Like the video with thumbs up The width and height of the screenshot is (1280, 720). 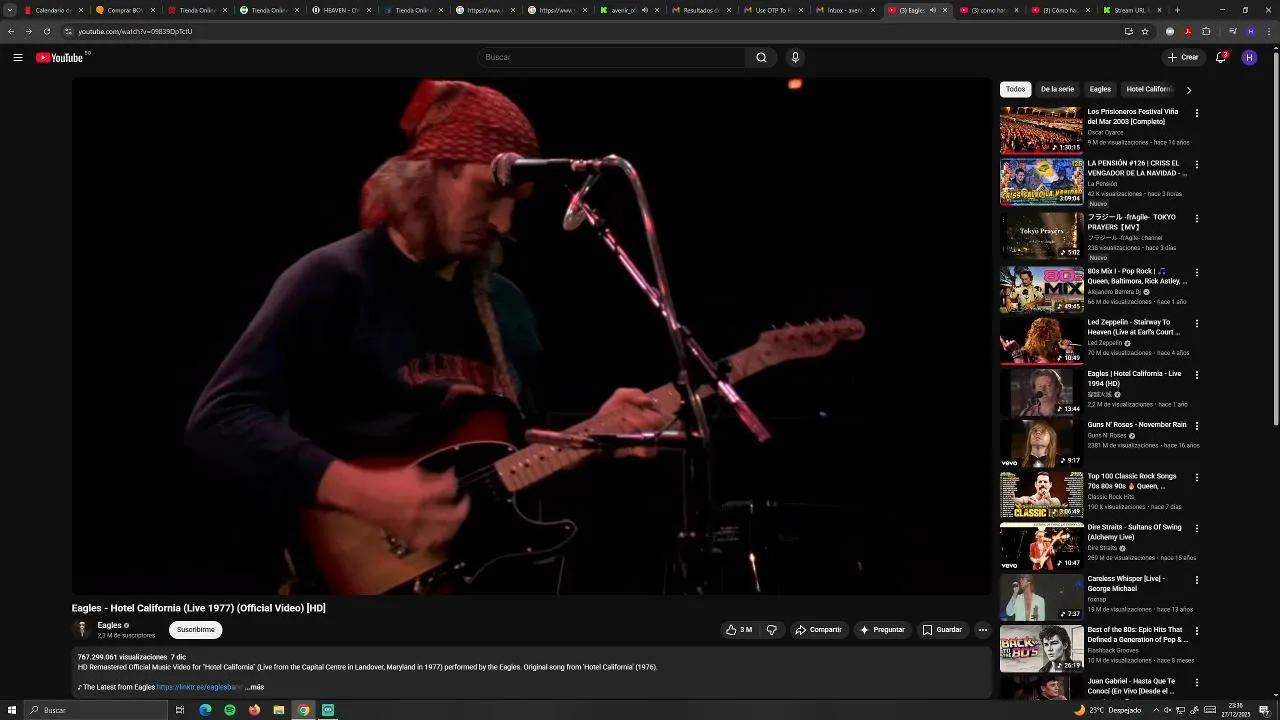pyautogui.click(x=739, y=630)
